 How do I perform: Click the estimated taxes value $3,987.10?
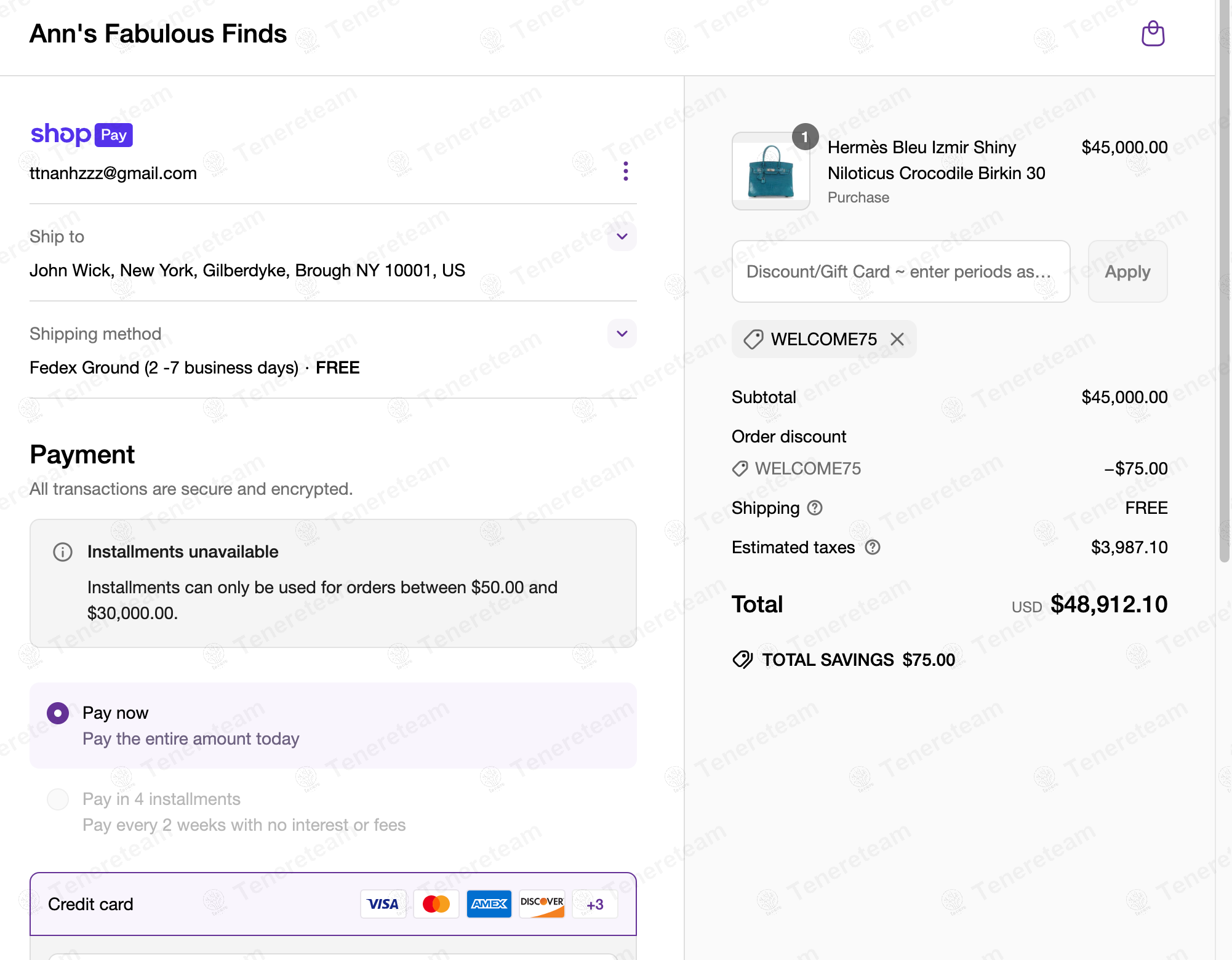[1129, 547]
